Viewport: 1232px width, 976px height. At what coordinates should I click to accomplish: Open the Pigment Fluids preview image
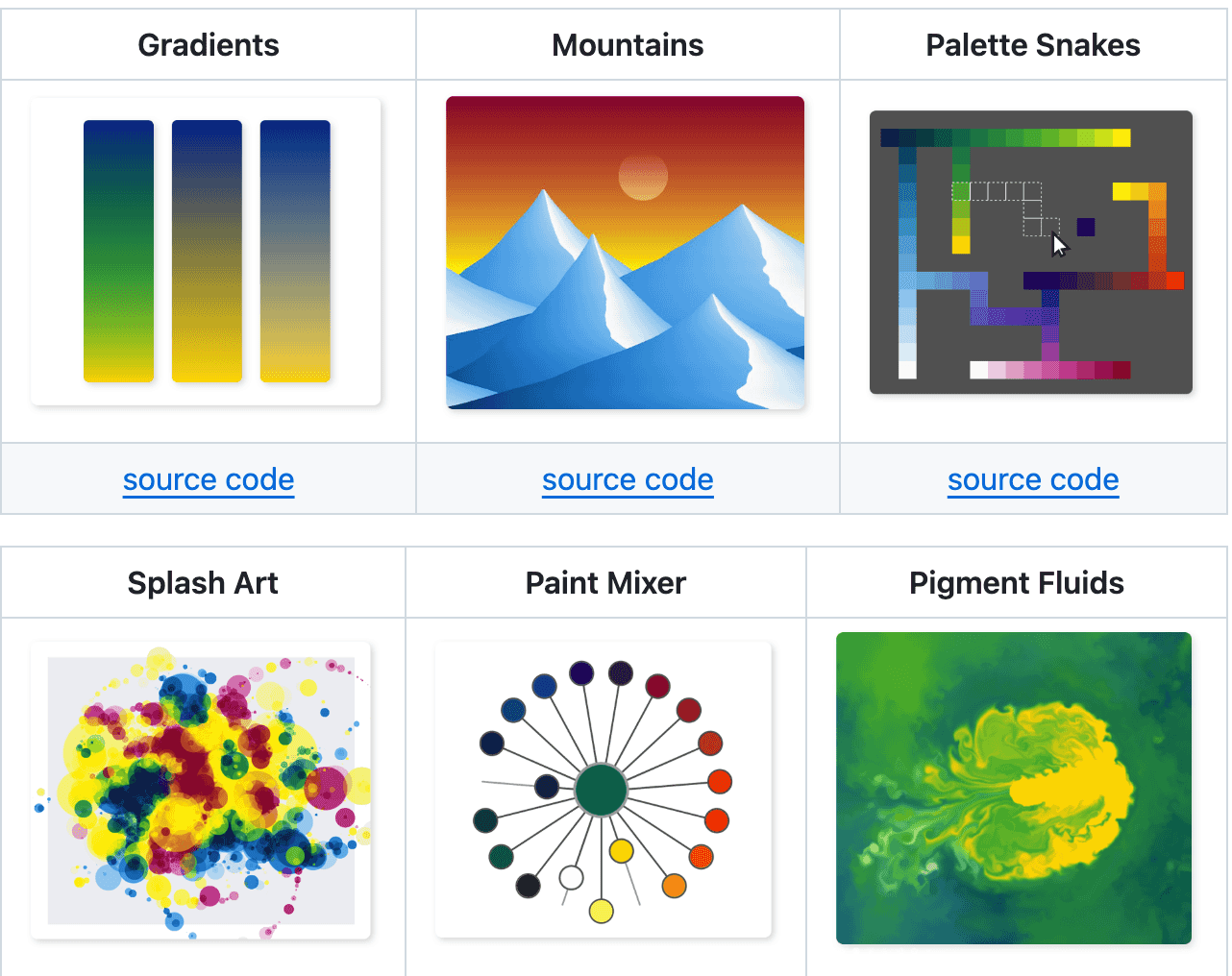pos(1014,788)
